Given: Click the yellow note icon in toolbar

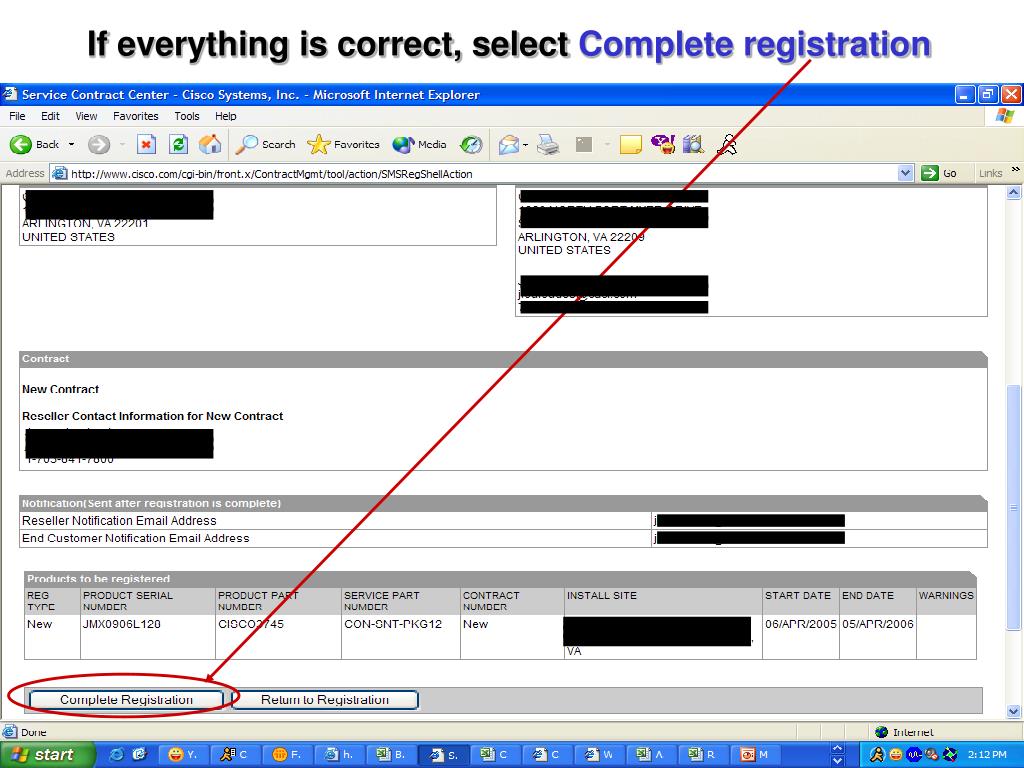Looking at the screenshot, I should click(x=630, y=144).
